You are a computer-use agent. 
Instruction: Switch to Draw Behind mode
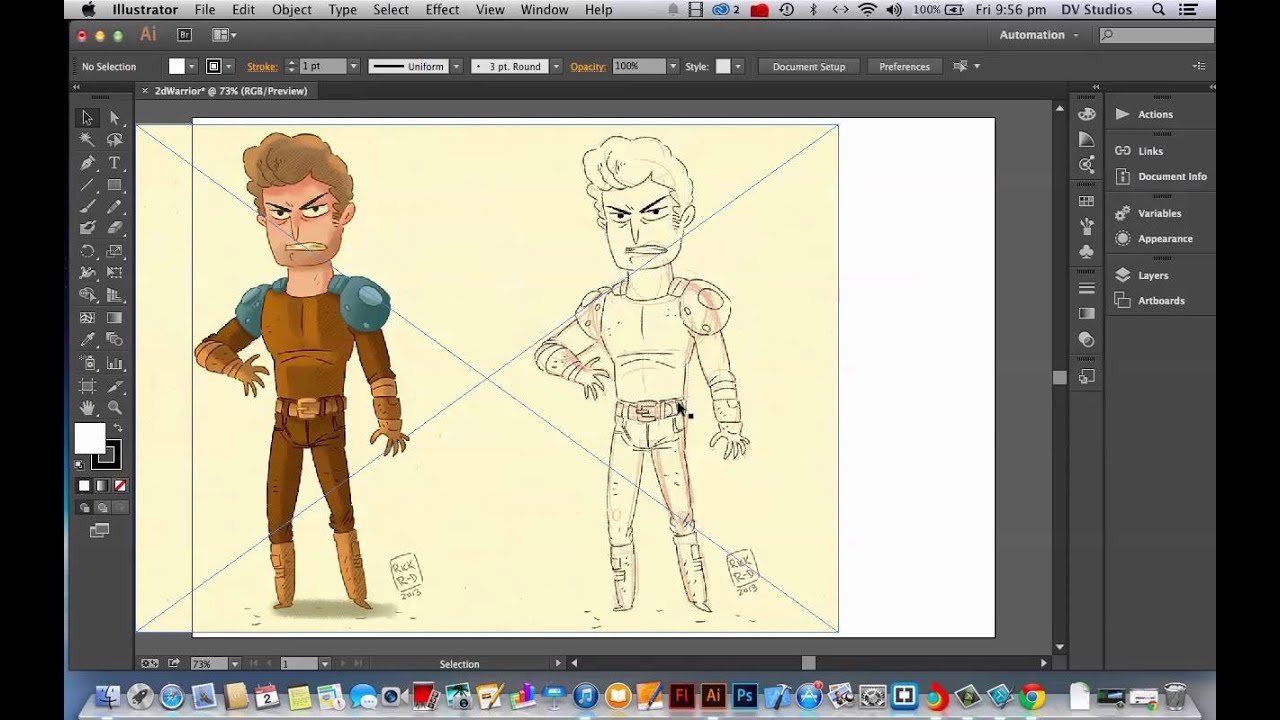102,508
